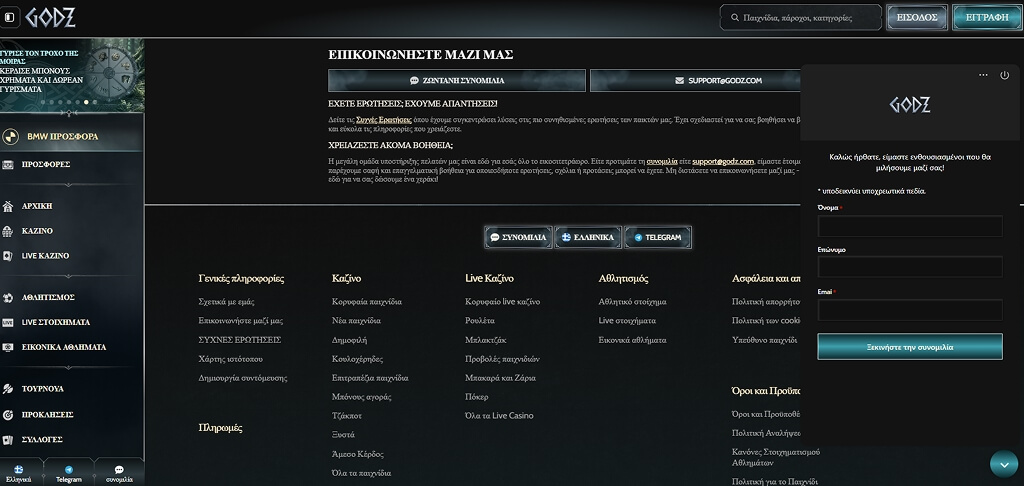Click the ΕΓΓΡΑΦΗ register button
The height and width of the screenshot is (486, 1024).
point(987,18)
